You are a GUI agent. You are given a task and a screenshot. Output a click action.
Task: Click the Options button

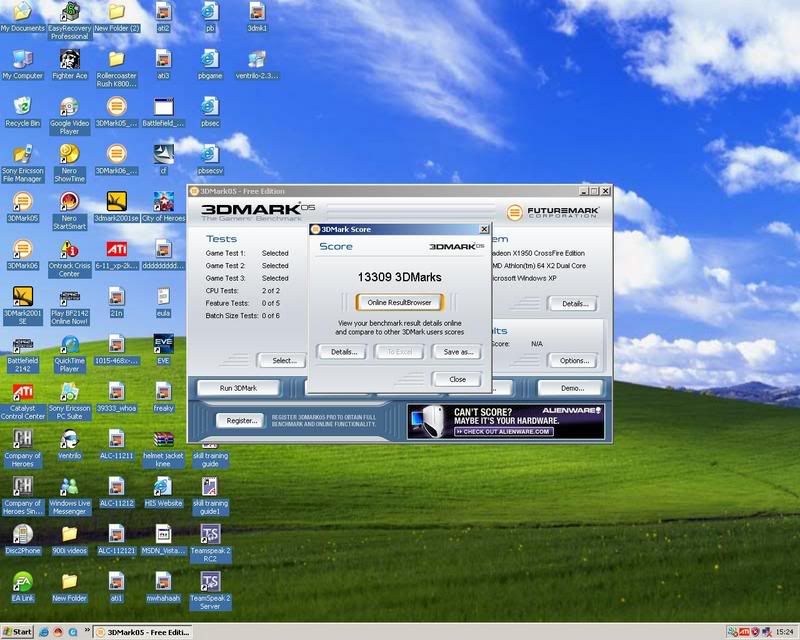click(574, 360)
